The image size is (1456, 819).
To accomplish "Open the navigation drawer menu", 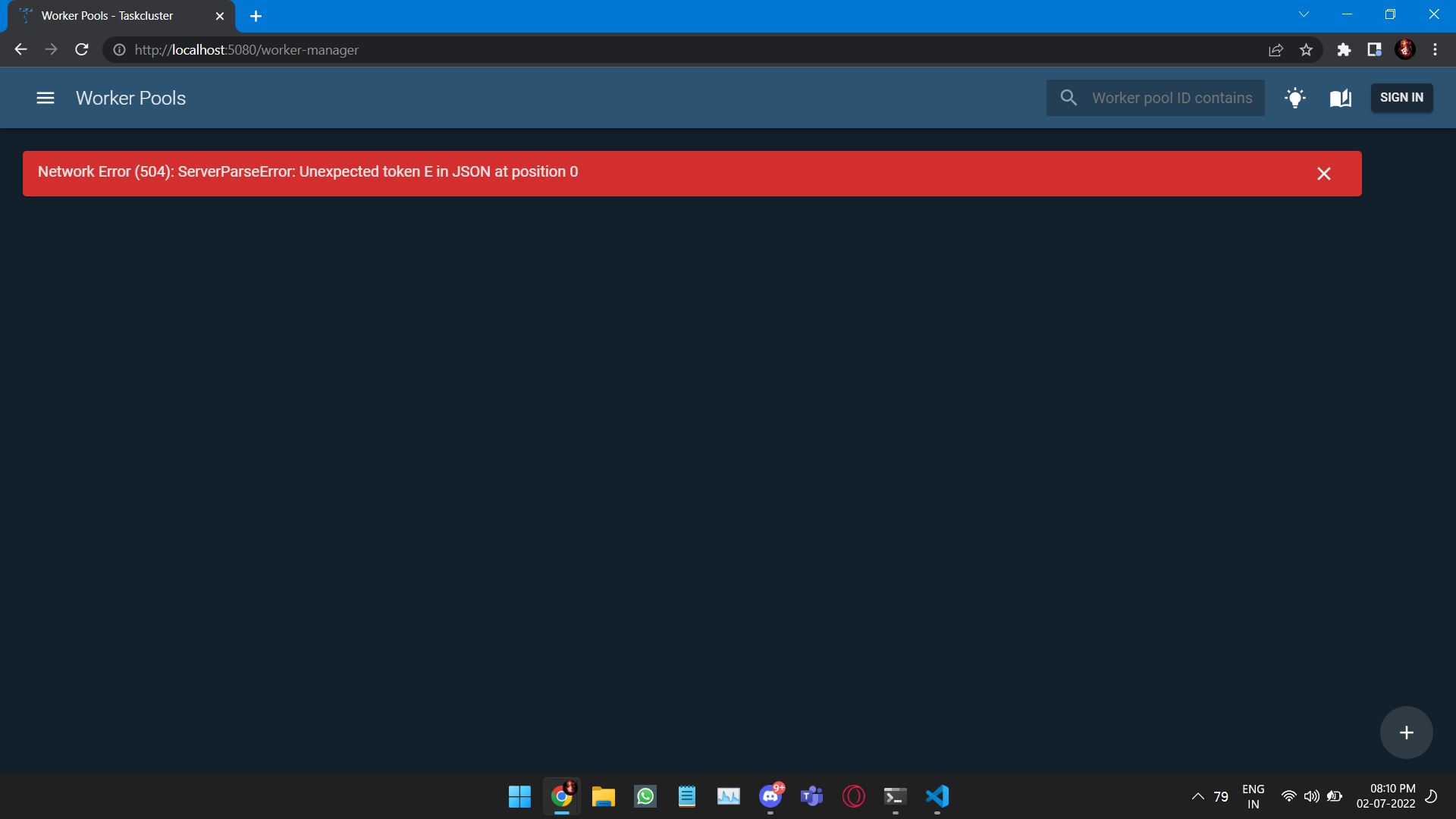I will point(45,98).
